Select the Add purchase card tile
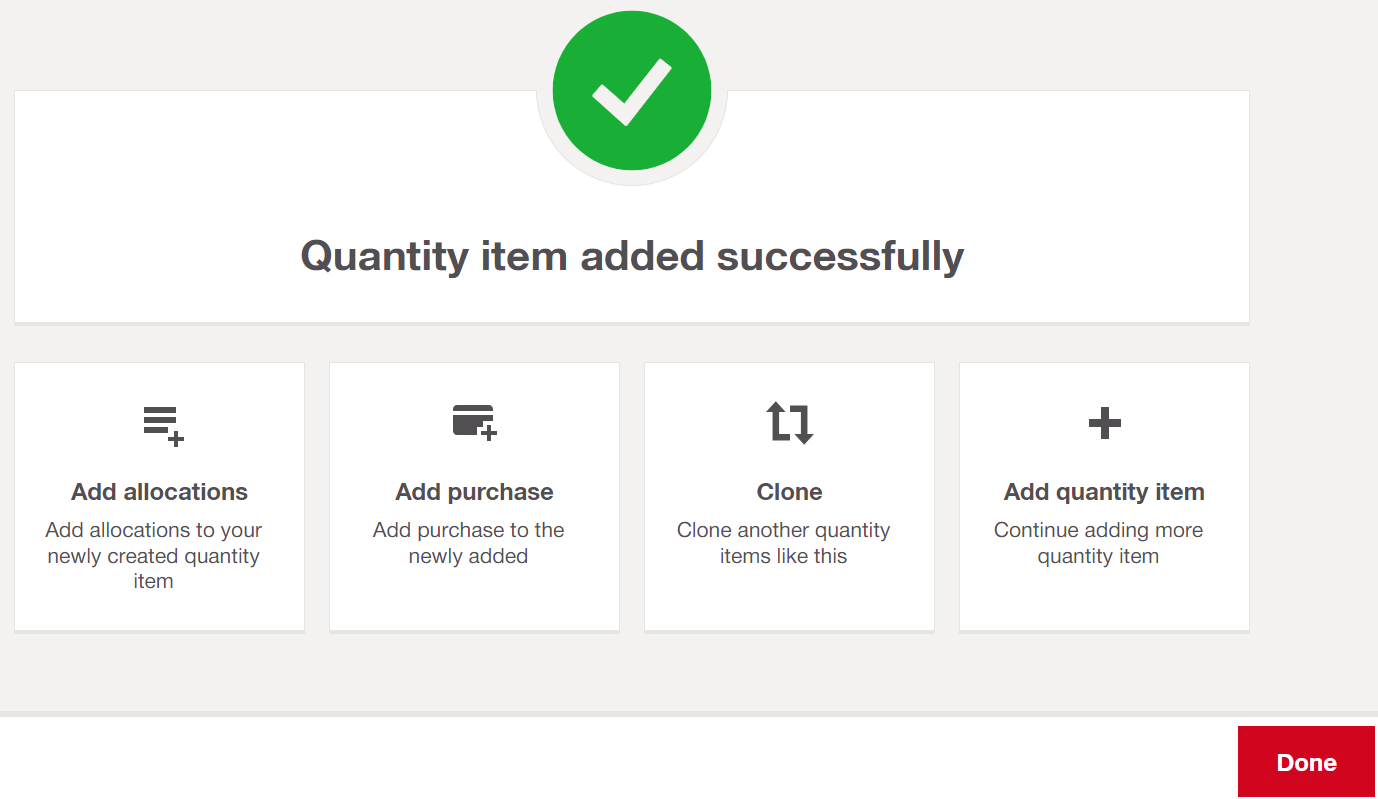 474,497
